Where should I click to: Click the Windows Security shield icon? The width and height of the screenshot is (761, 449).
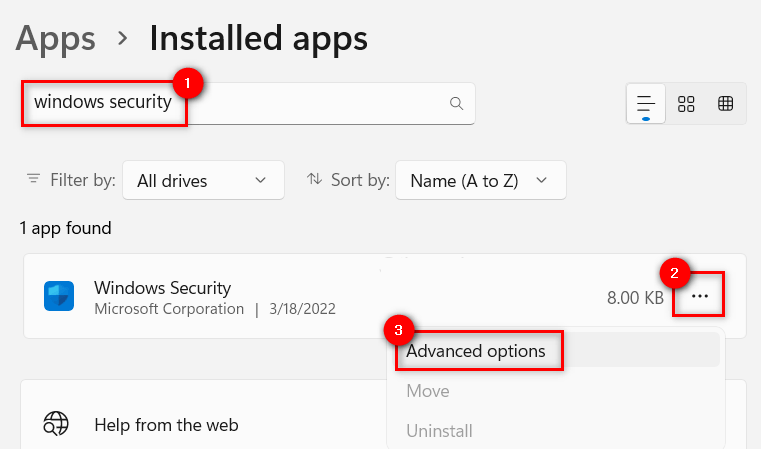point(59,296)
